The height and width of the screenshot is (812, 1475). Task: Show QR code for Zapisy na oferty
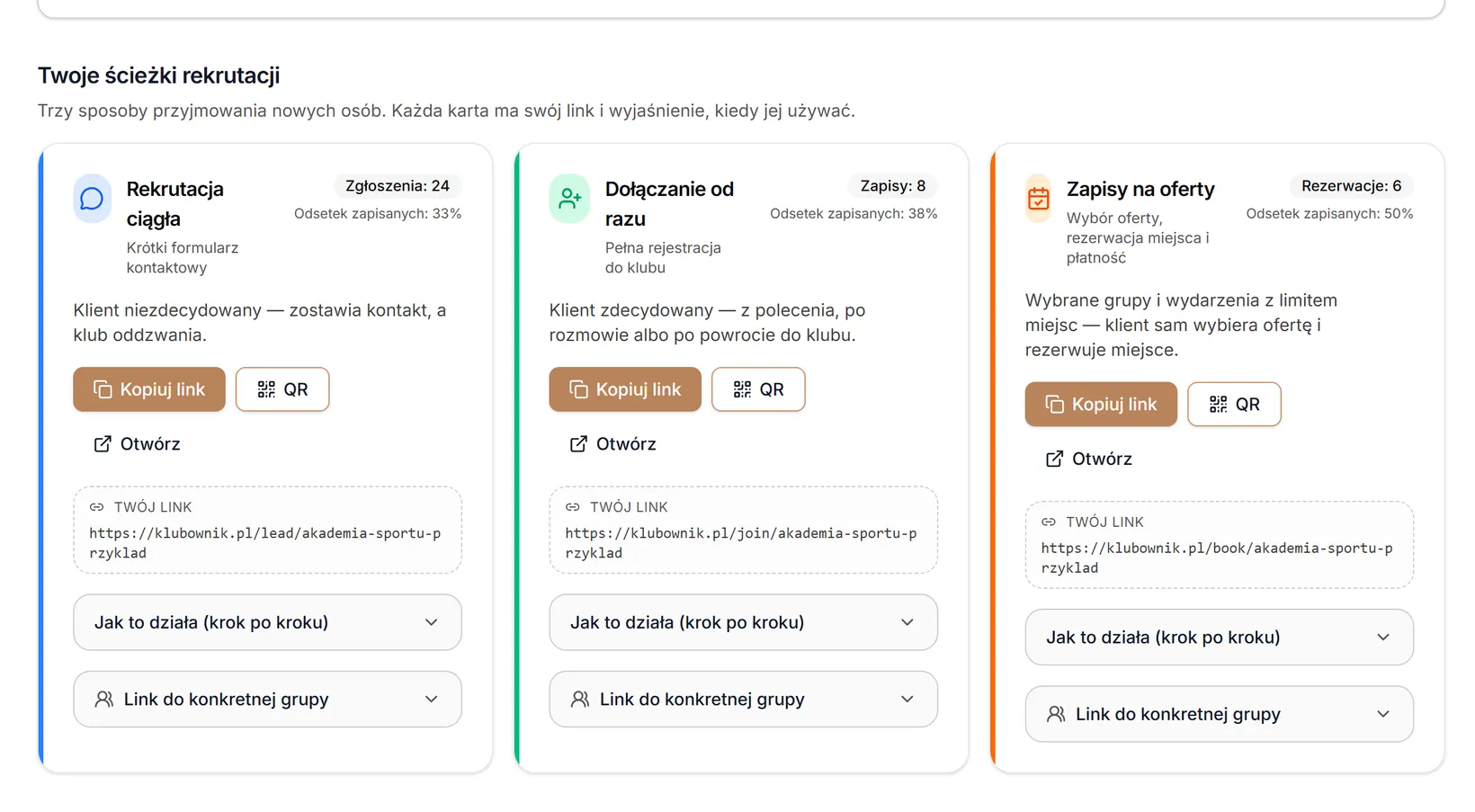tap(1234, 405)
